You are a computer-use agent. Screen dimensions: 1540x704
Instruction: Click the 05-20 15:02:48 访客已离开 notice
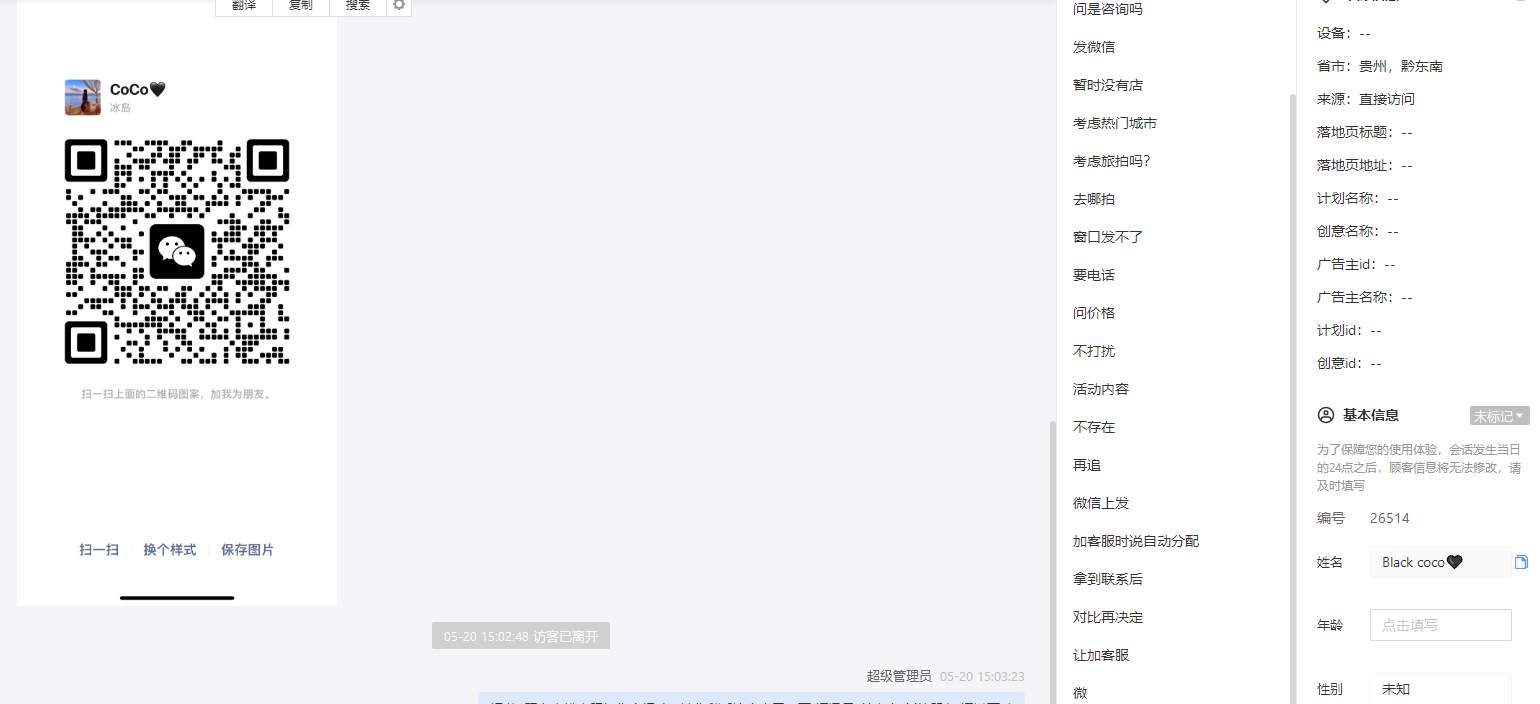521,636
